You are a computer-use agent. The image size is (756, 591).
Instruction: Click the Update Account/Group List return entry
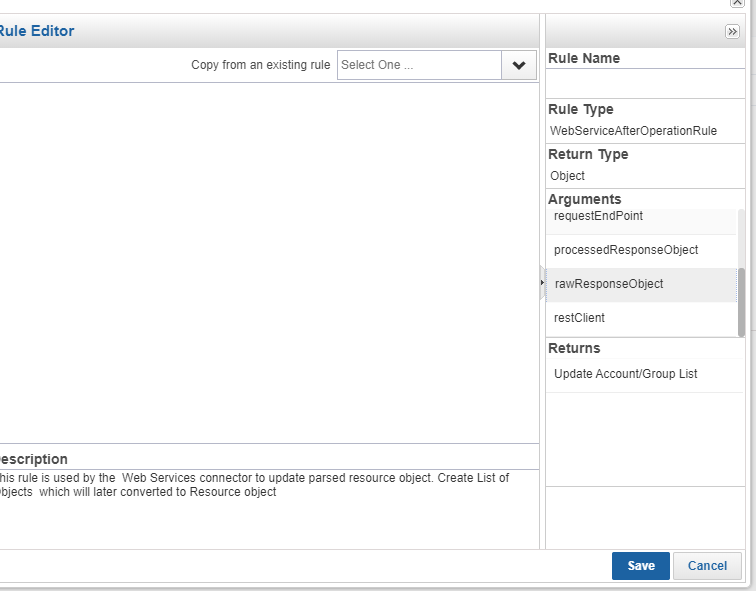625,374
